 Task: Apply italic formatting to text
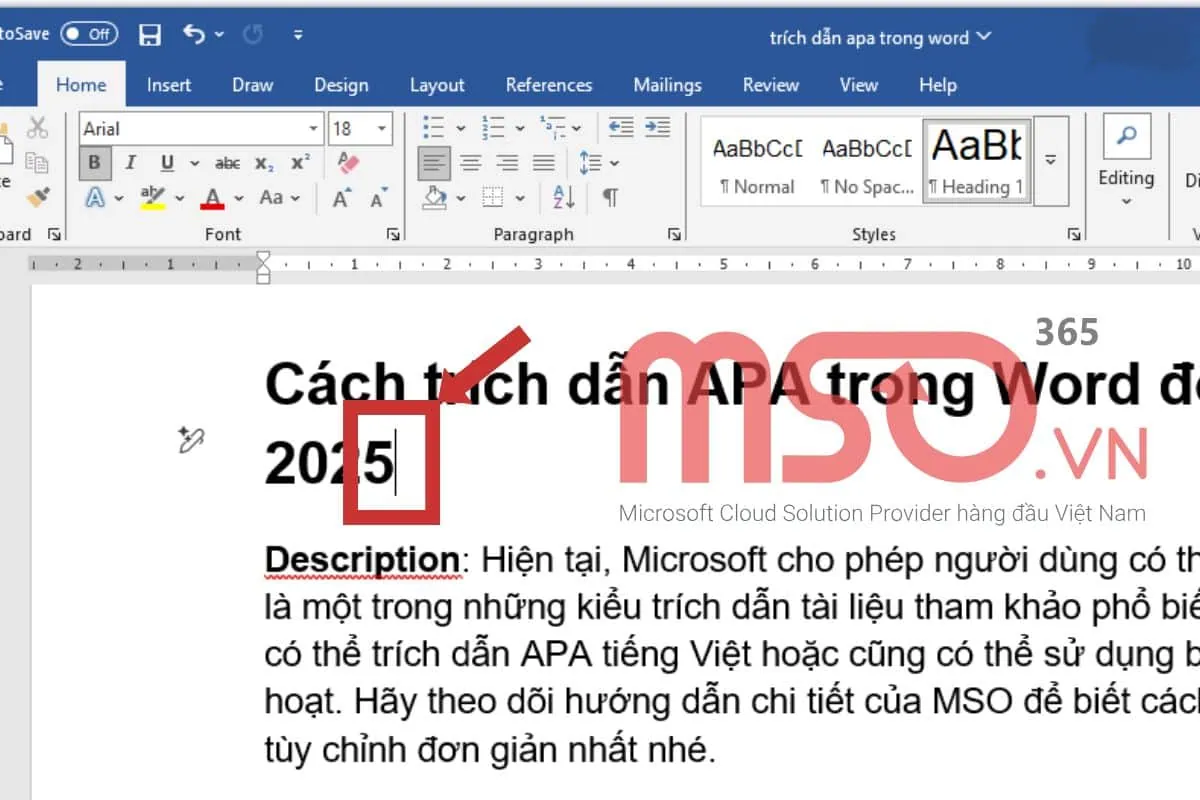[130, 163]
